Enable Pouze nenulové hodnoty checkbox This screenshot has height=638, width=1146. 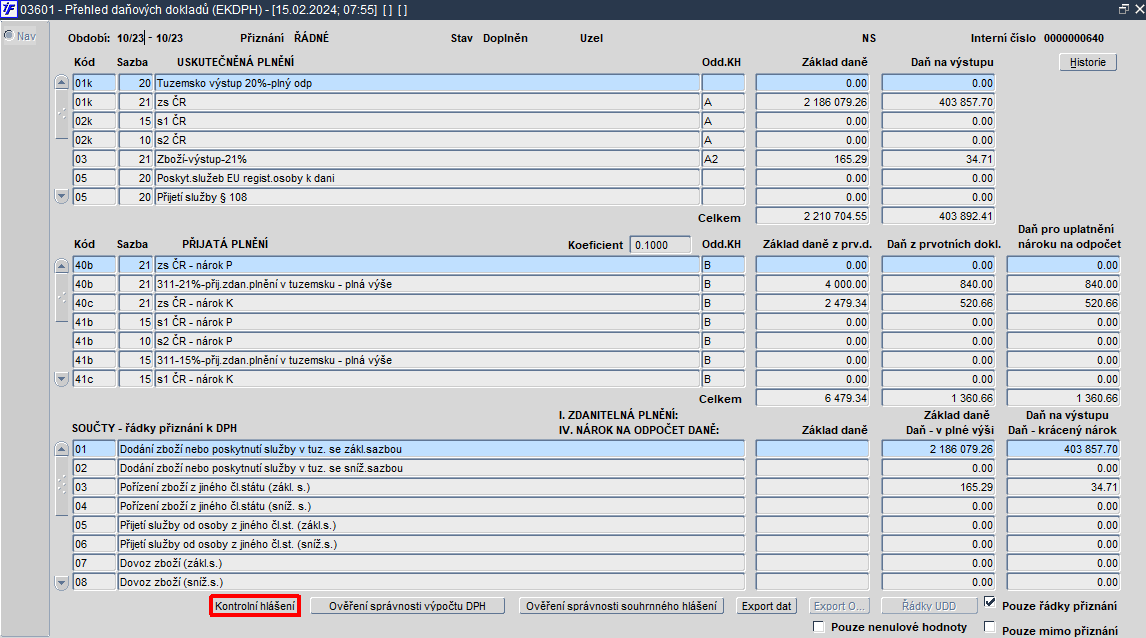[x=819, y=627]
